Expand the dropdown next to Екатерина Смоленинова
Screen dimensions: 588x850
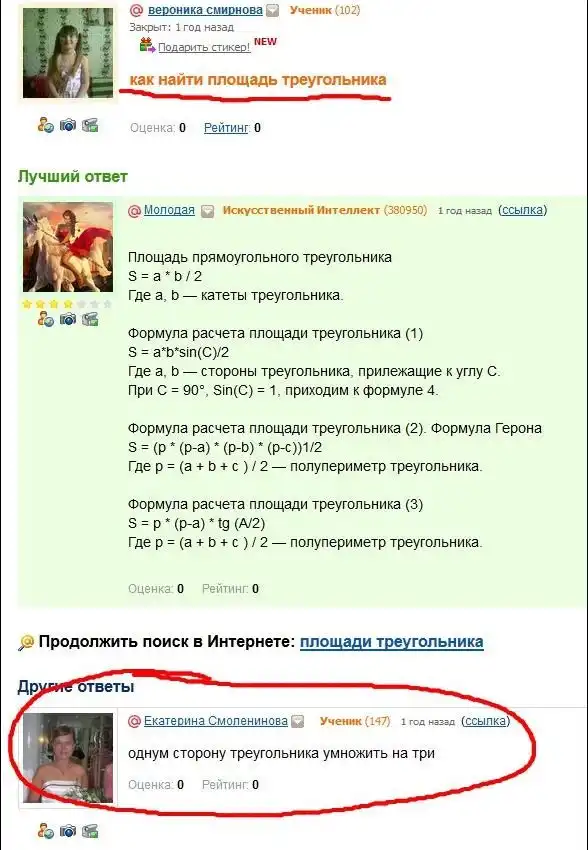(x=298, y=722)
